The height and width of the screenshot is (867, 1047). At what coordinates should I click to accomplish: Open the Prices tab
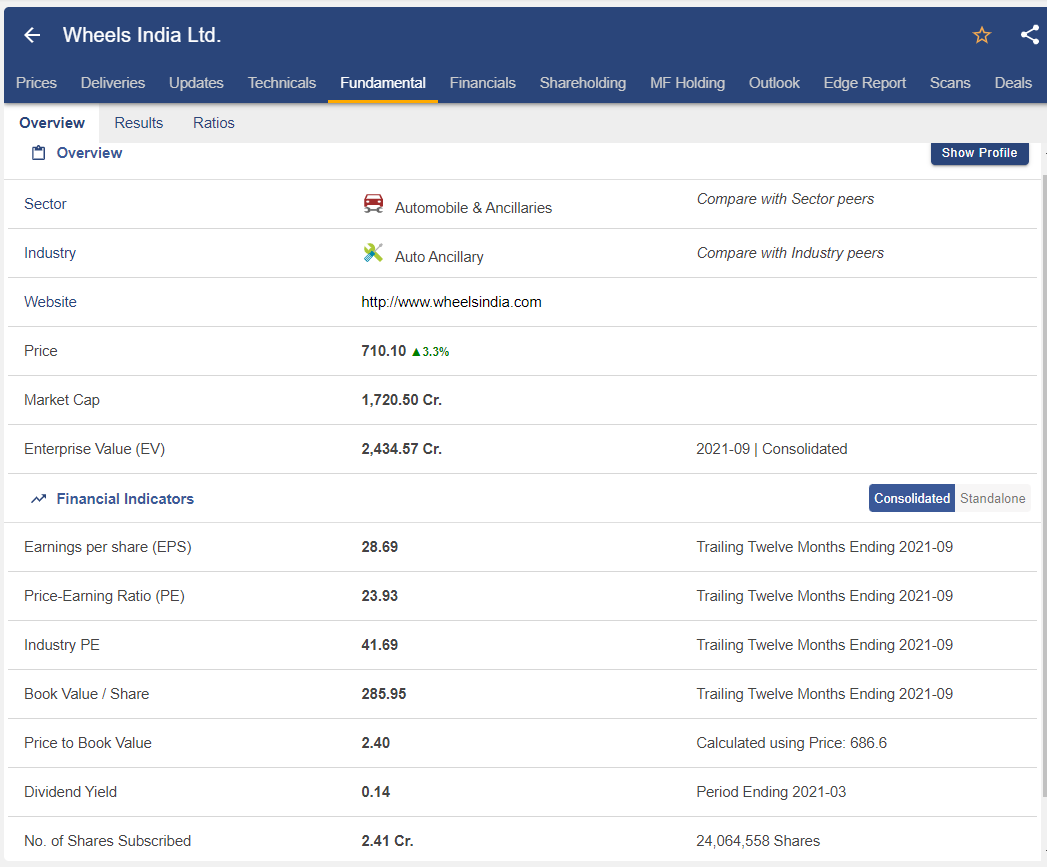[36, 83]
